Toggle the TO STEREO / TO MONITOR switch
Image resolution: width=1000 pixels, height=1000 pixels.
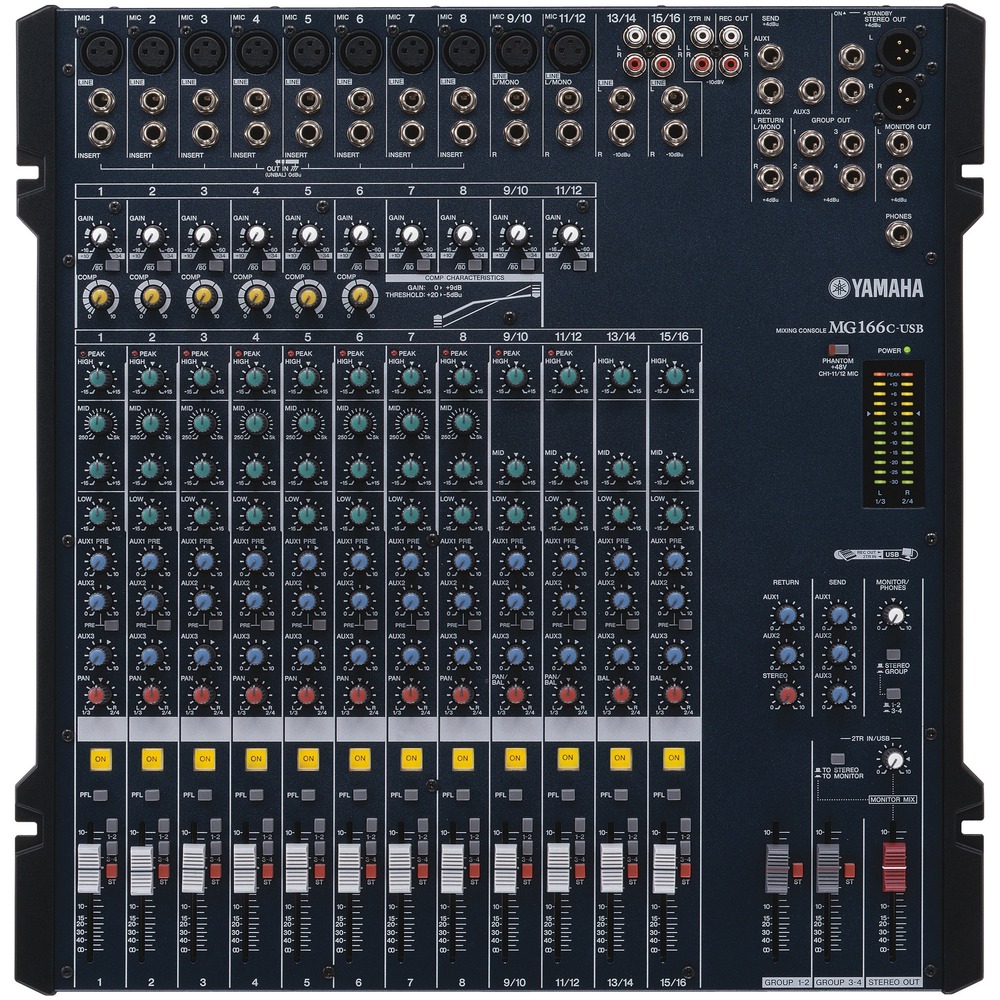pyautogui.click(x=837, y=759)
